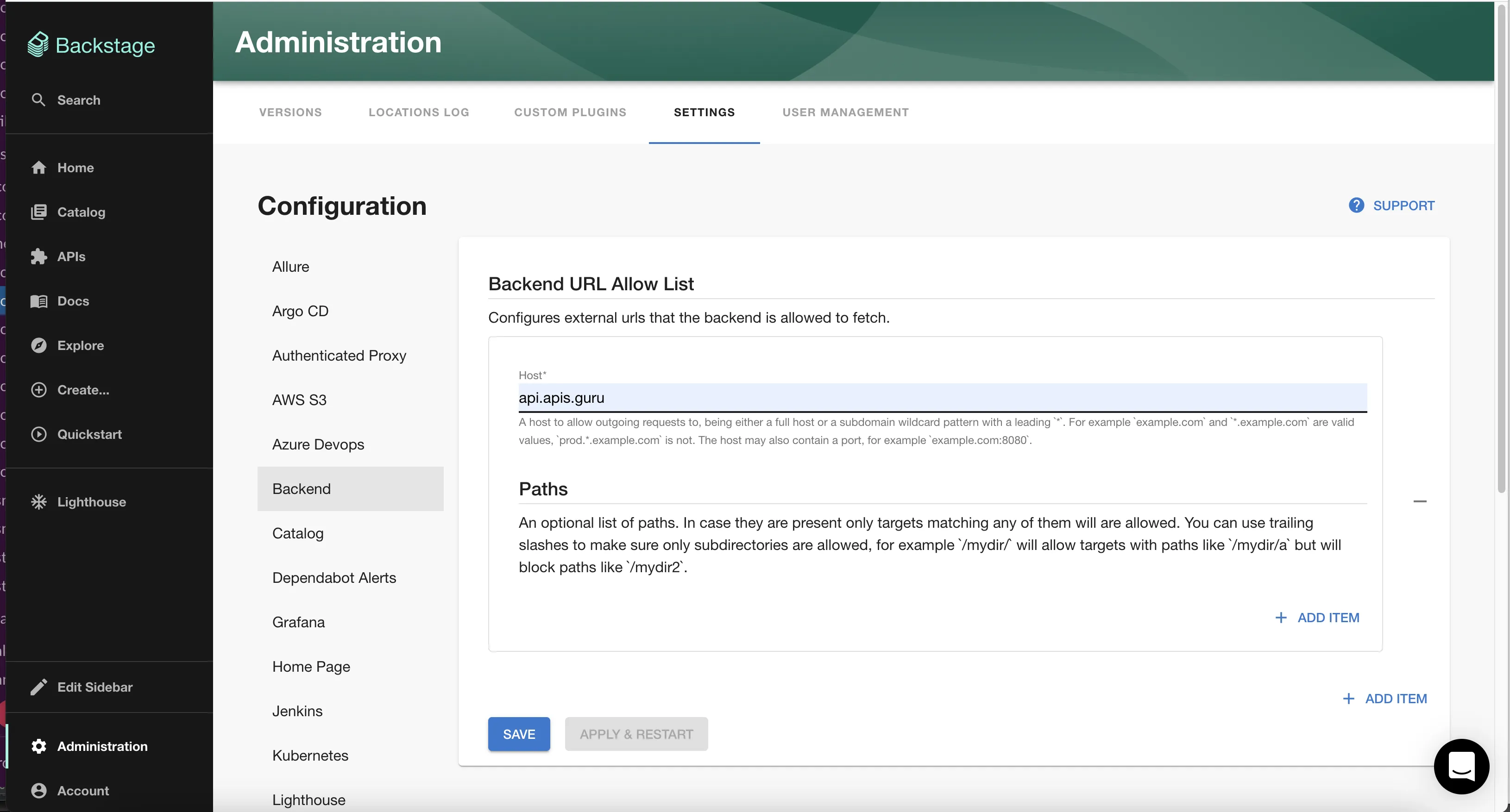
Task: Open the Catalog sidebar icon
Action: coord(39,212)
